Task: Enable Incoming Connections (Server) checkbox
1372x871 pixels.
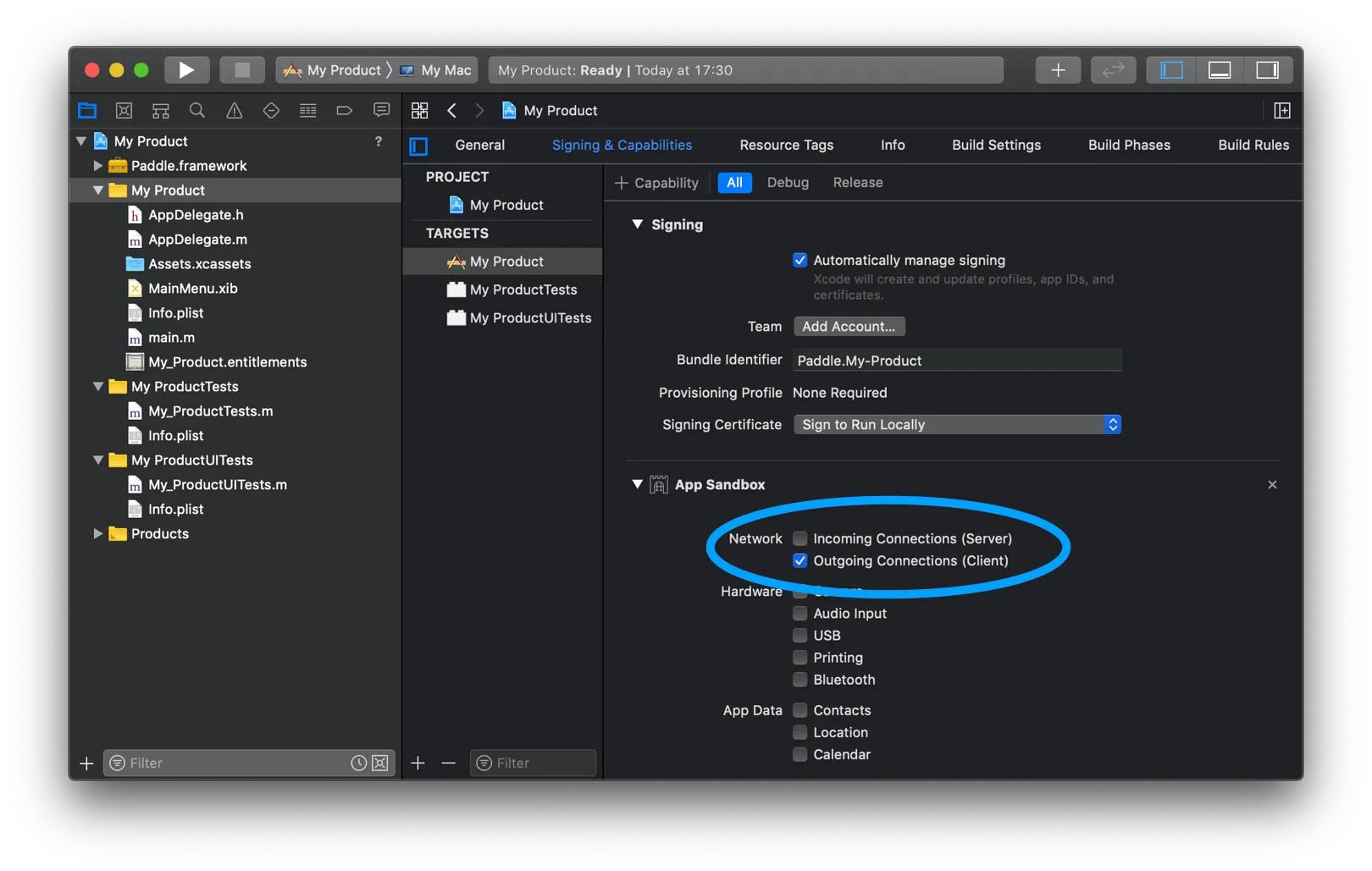Action: 800,539
